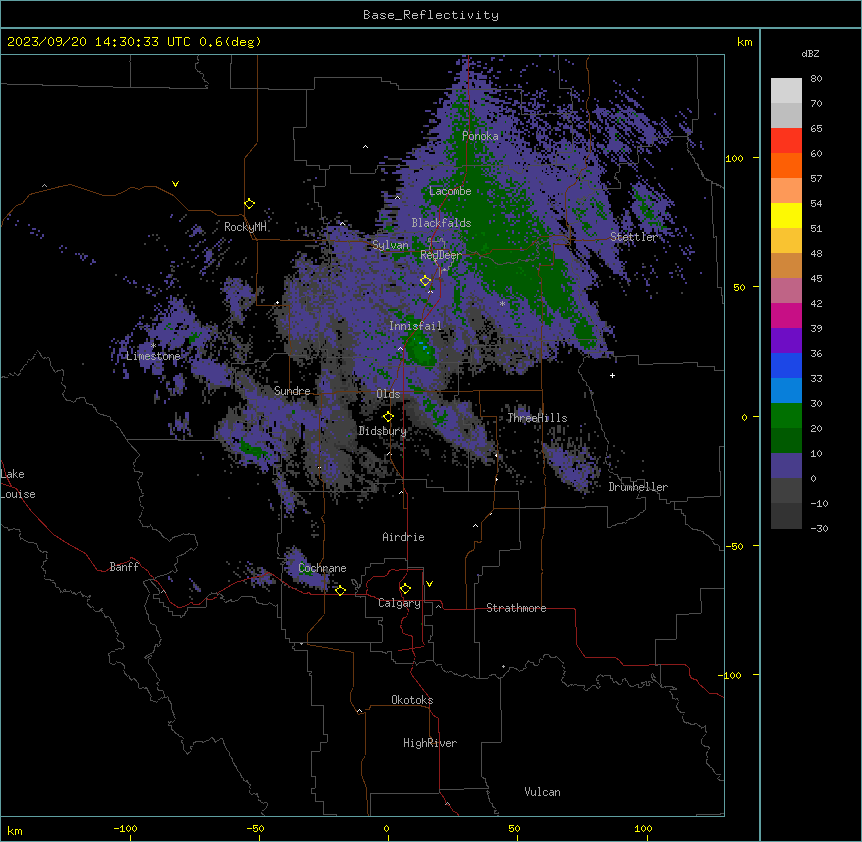Select the bright green swatch in dBZ legend
The width and height of the screenshot is (862, 842).
tap(786, 416)
